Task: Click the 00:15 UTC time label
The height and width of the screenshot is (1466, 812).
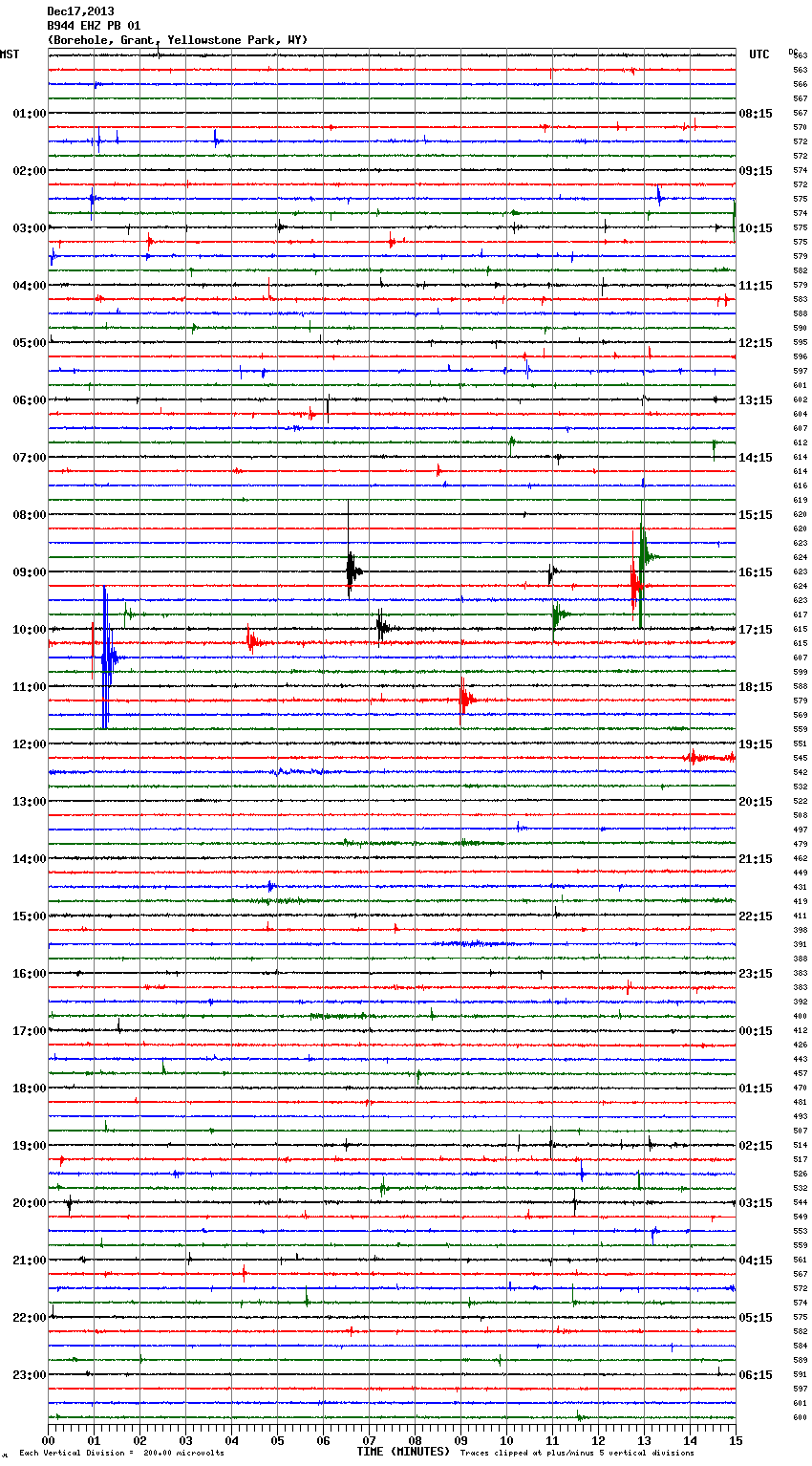Action: [756, 1031]
